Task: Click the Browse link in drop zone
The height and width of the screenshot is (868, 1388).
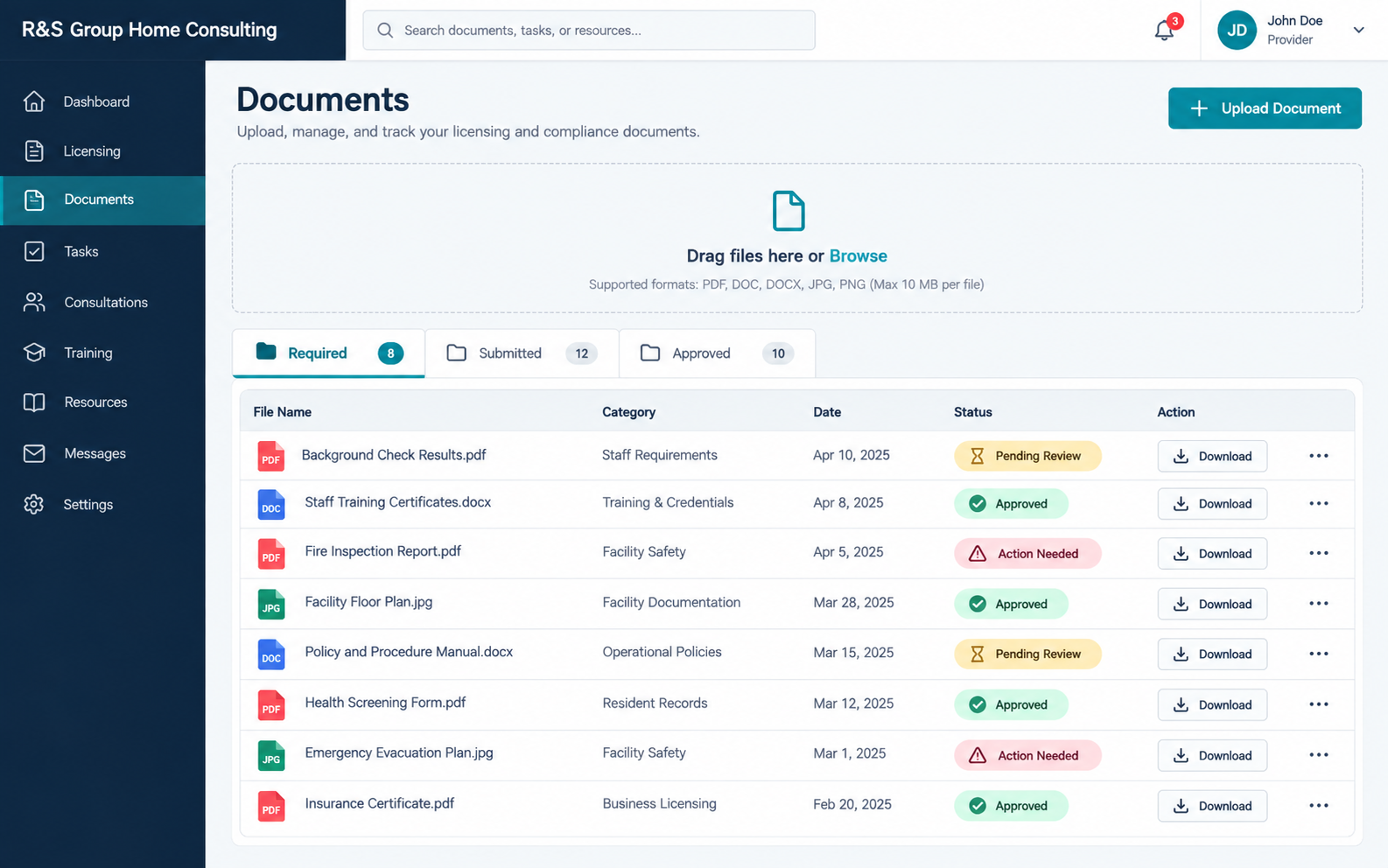Action: pos(858,255)
